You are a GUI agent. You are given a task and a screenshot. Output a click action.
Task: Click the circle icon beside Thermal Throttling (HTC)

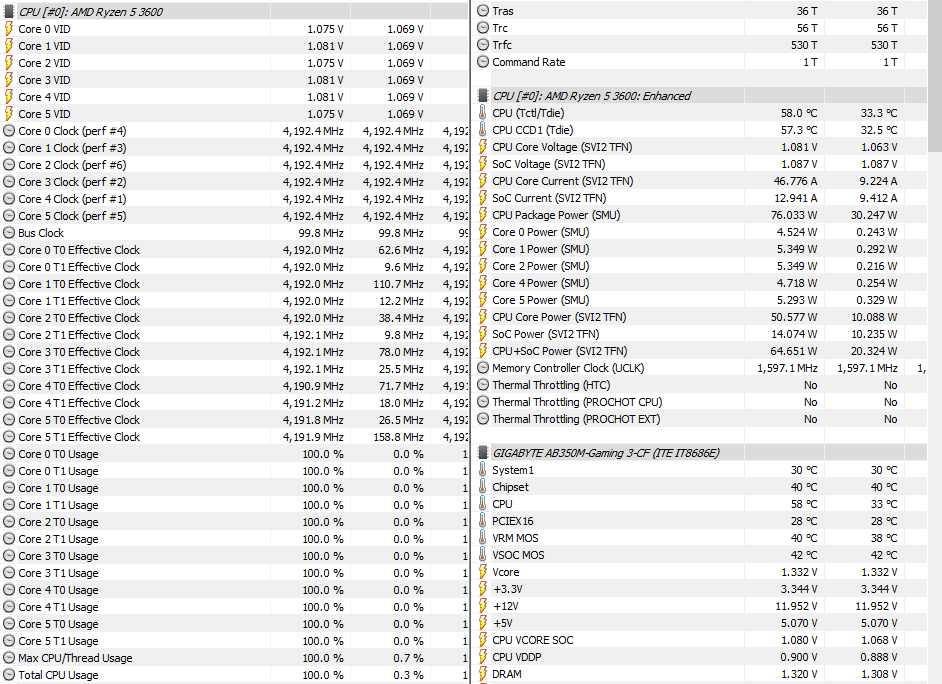(x=483, y=385)
